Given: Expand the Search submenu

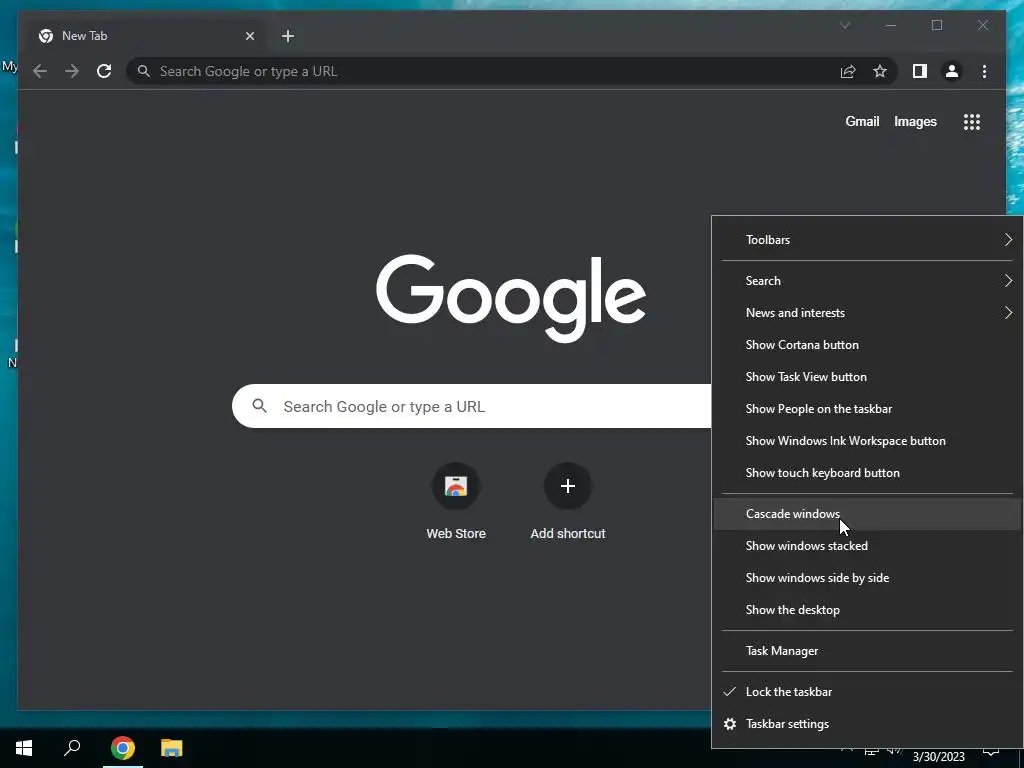Looking at the screenshot, I should click(x=867, y=281).
